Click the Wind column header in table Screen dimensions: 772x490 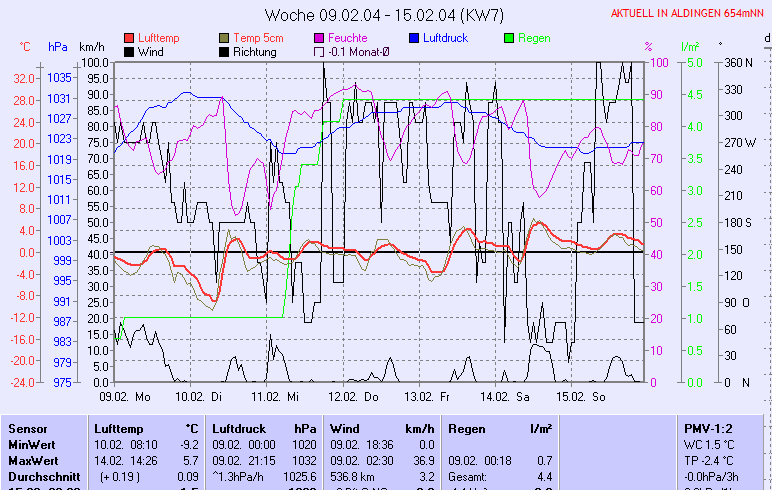point(344,427)
